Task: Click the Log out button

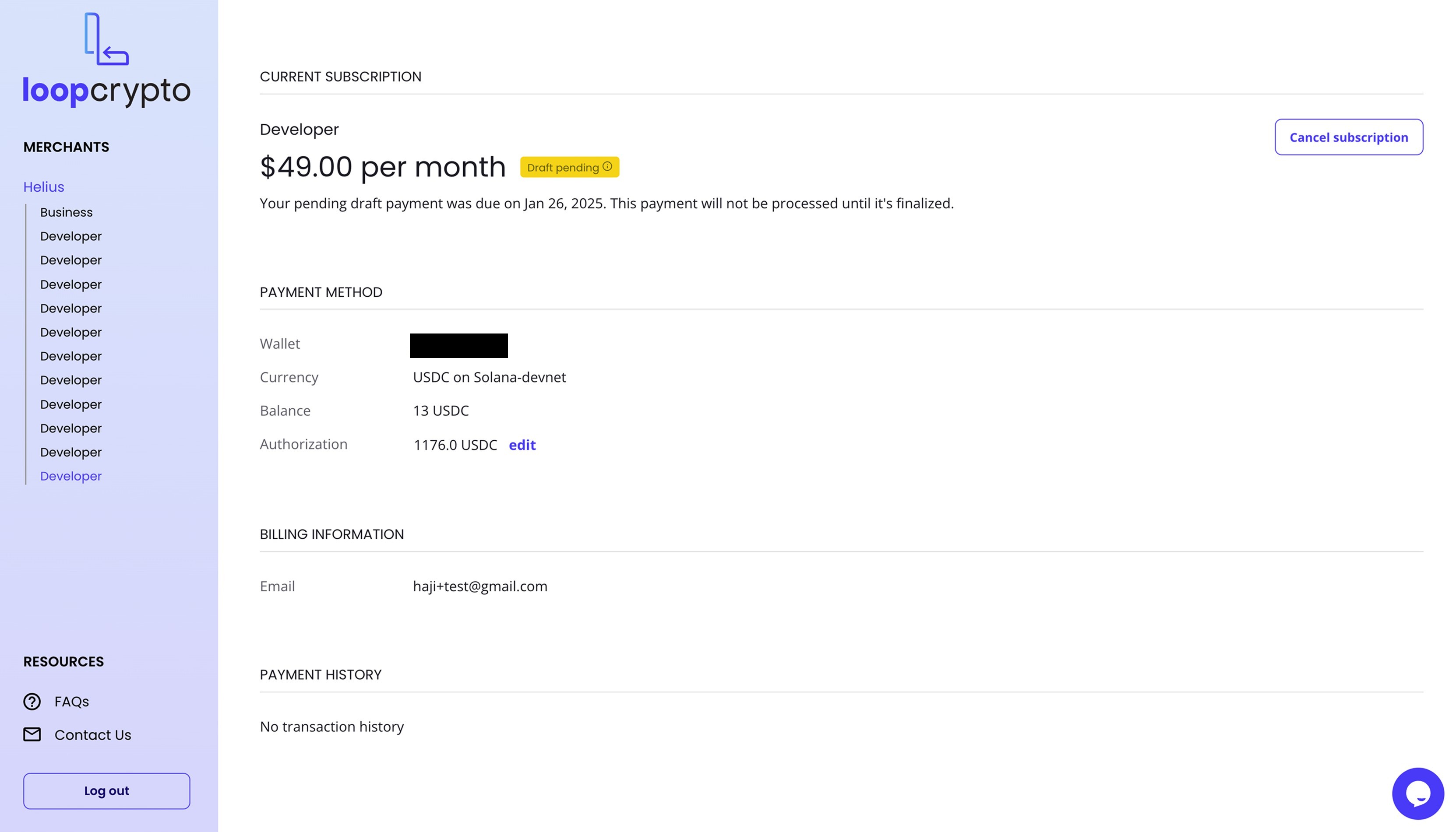Action: (106, 791)
